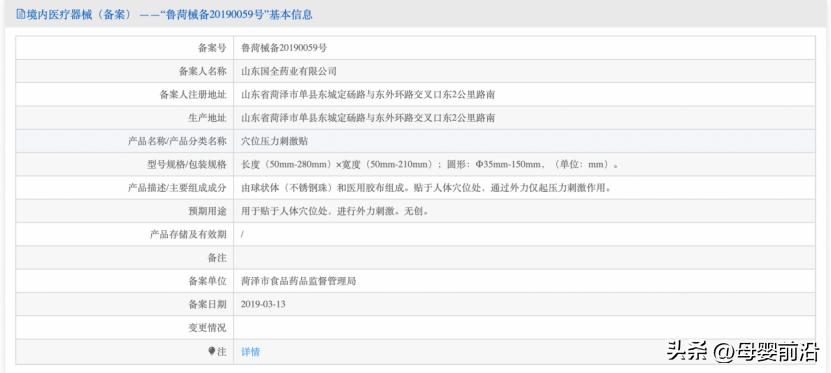Screen dimensions: 831x373
Task: Click the 备案人名称 label
Action: coord(202,72)
